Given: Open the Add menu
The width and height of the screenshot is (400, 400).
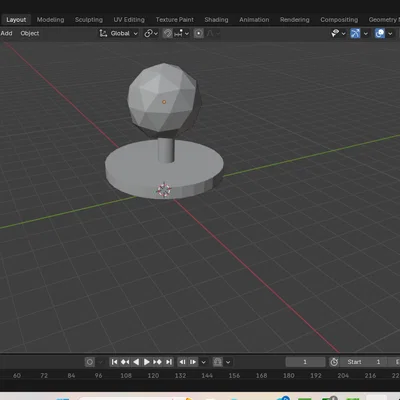Looking at the screenshot, I should pyautogui.click(x=6, y=33).
